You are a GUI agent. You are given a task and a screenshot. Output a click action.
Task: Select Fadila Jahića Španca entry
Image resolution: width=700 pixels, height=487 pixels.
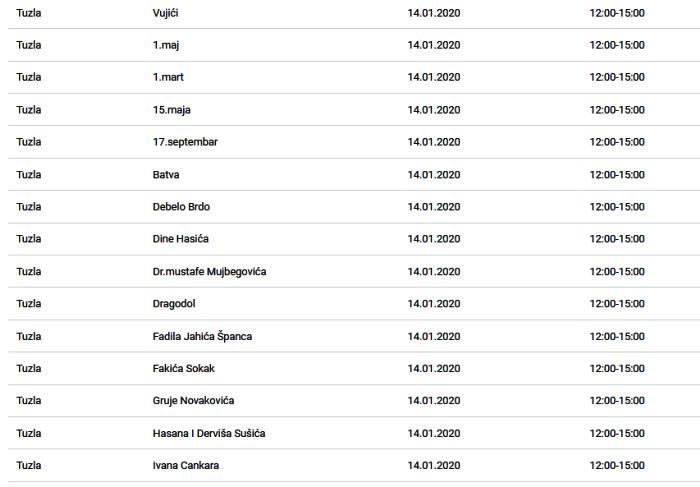(202, 336)
